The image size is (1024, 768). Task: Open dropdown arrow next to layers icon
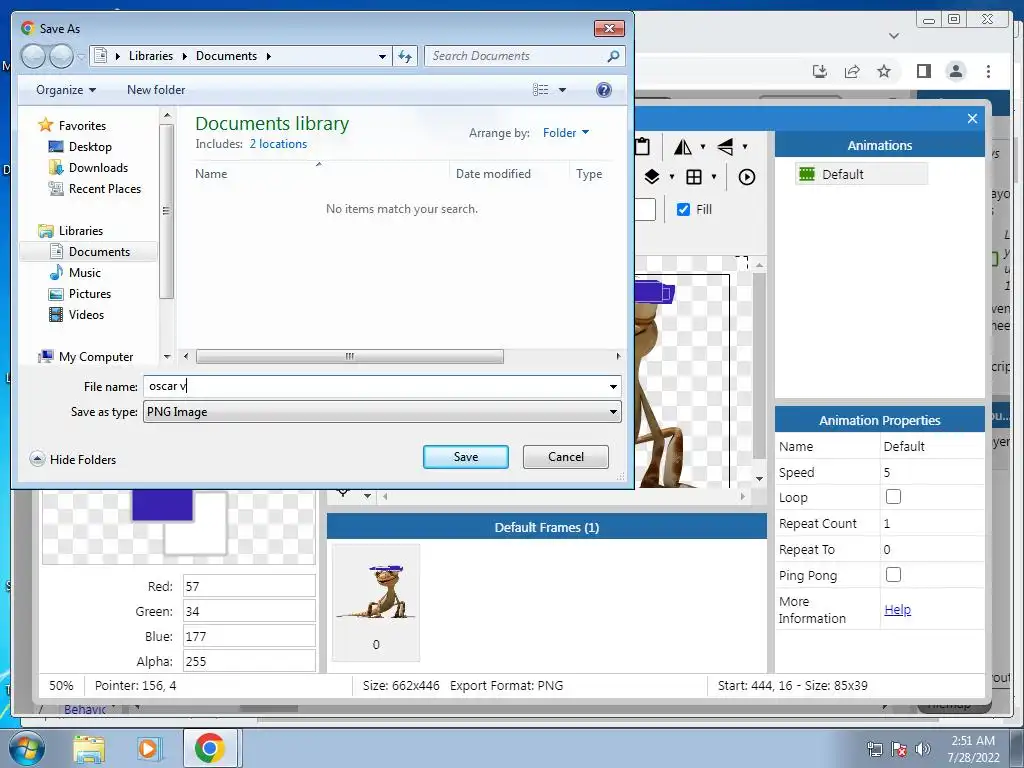(x=671, y=176)
